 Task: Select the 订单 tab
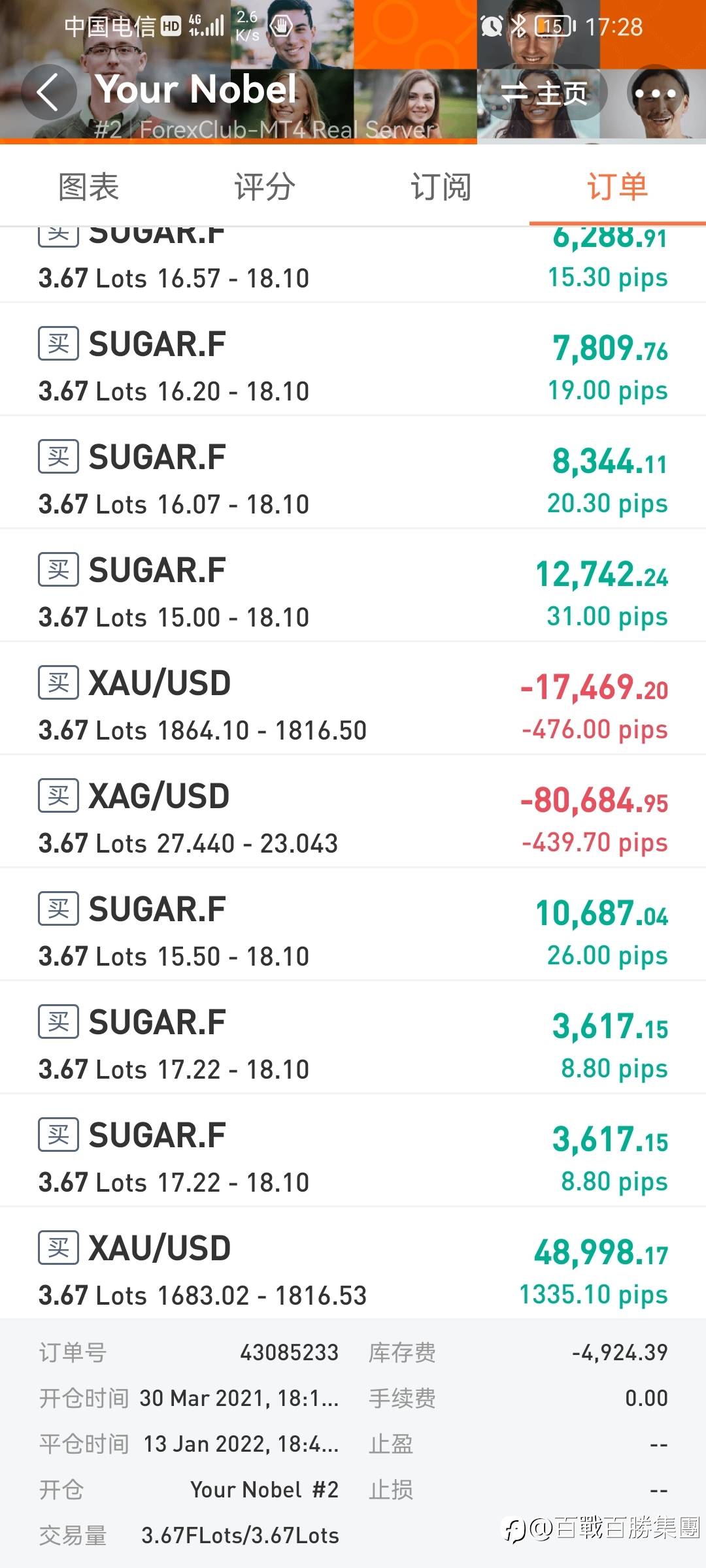coord(617,187)
